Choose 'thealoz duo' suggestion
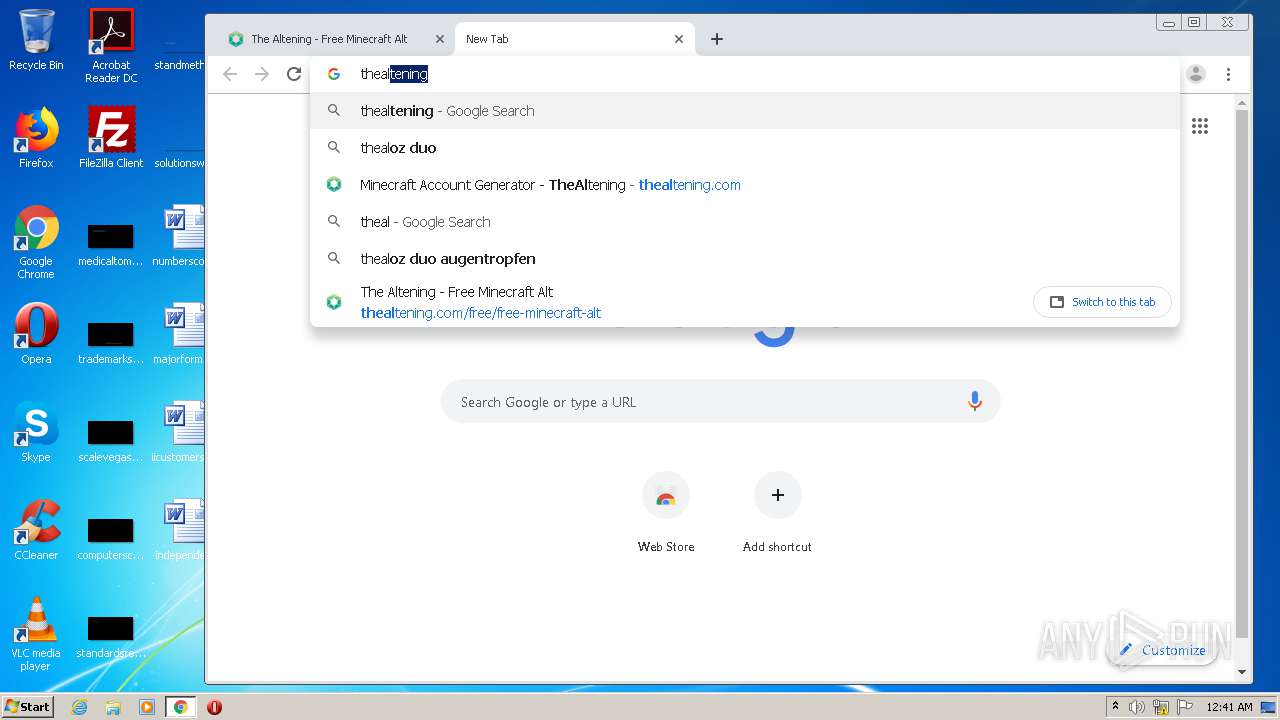 click(x=745, y=148)
